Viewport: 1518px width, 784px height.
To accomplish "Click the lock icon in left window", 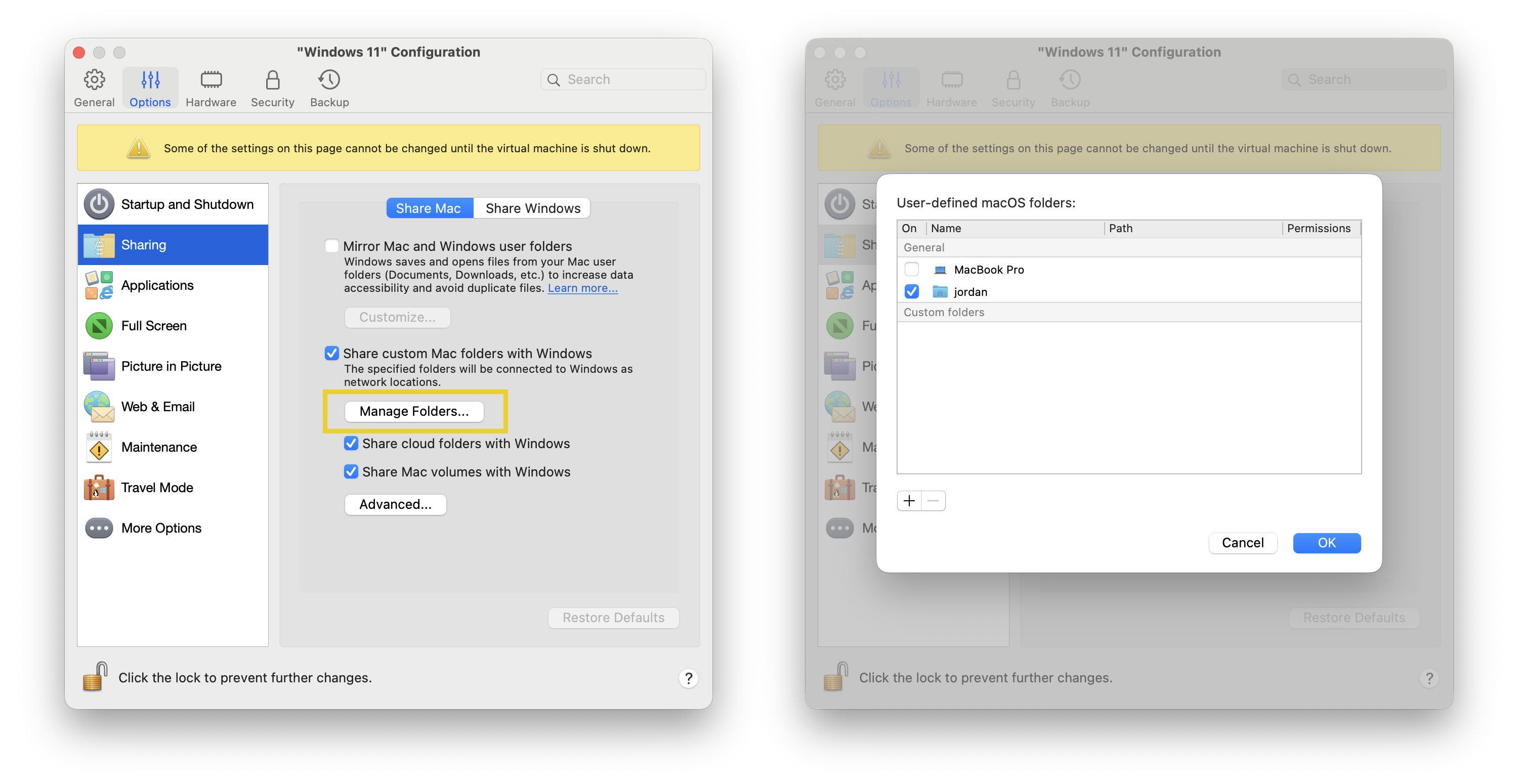I will [95, 676].
